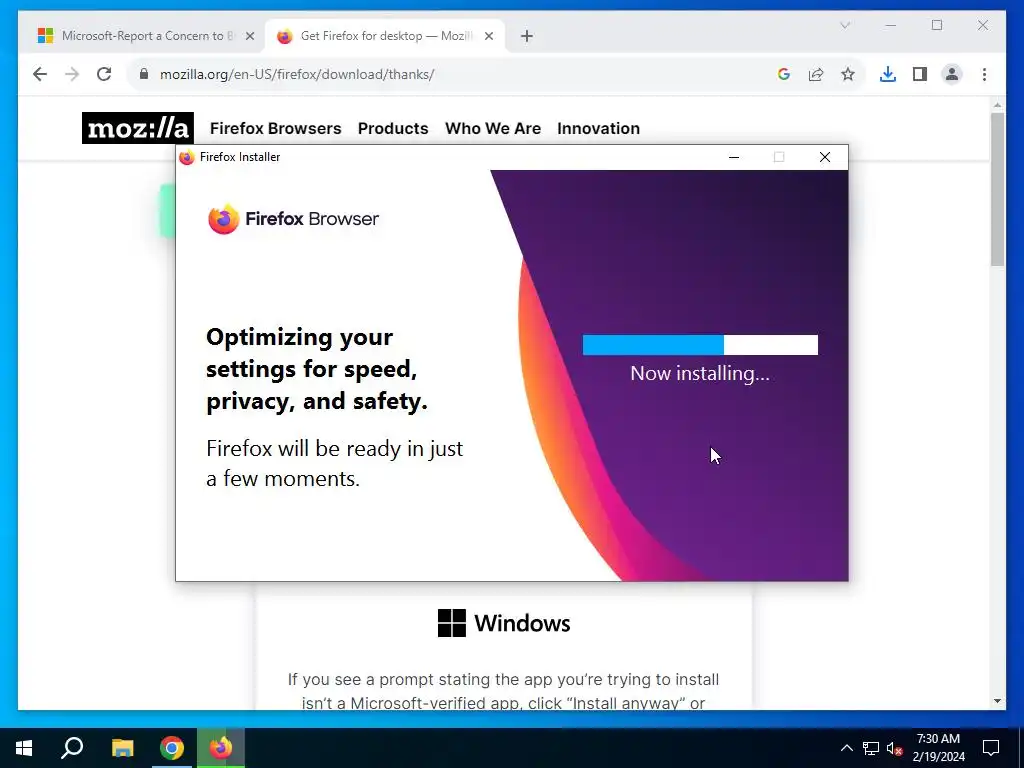Viewport: 1024px width, 768px height.
Task: Open a new Chrome tab
Action: click(x=526, y=36)
